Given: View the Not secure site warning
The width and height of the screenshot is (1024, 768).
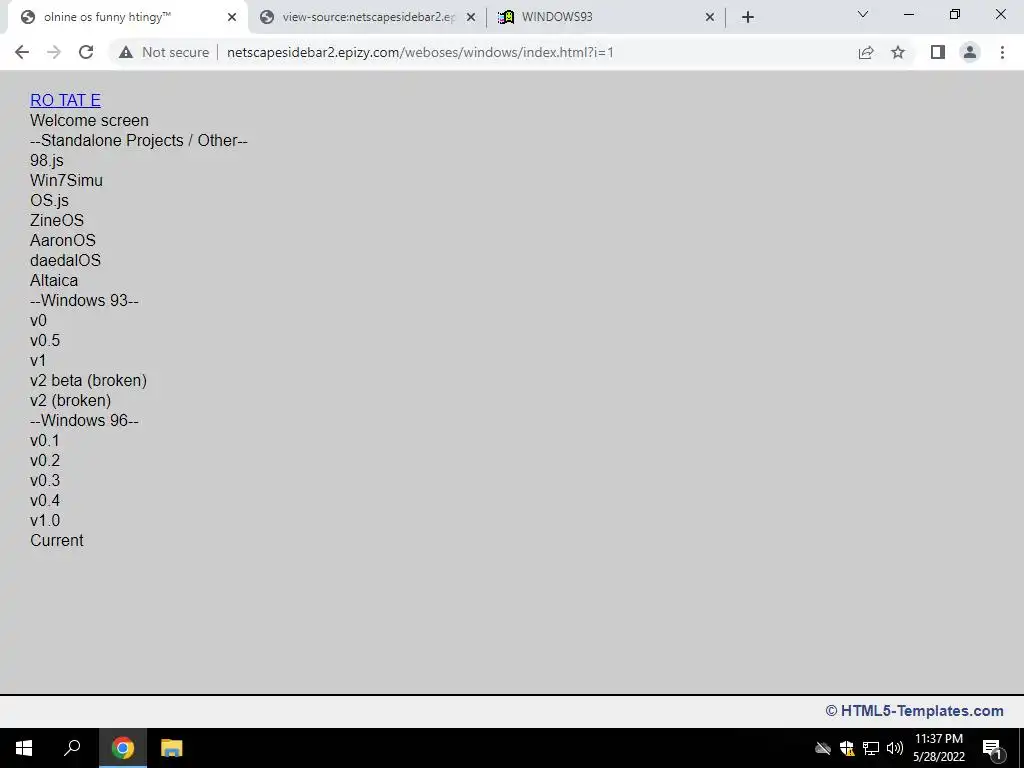Looking at the screenshot, I should pyautogui.click(x=164, y=52).
